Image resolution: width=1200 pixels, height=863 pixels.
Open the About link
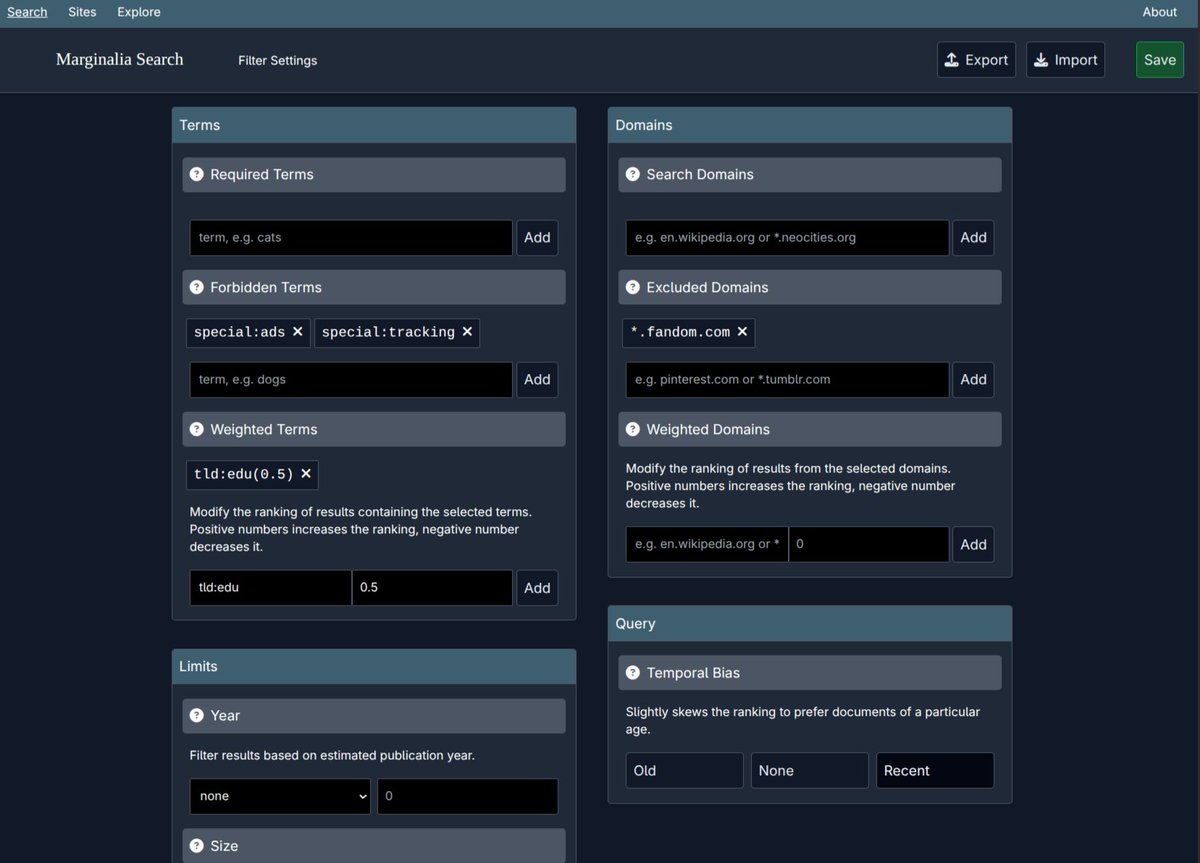pos(1160,12)
